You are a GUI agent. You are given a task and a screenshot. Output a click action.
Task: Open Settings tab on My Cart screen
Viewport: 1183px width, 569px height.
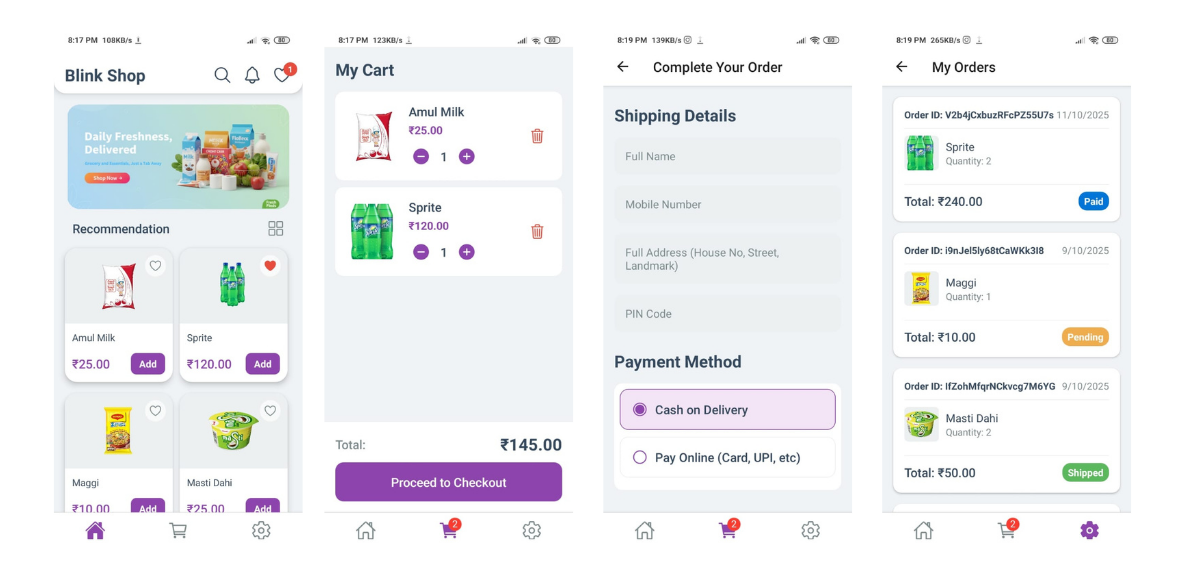point(531,531)
